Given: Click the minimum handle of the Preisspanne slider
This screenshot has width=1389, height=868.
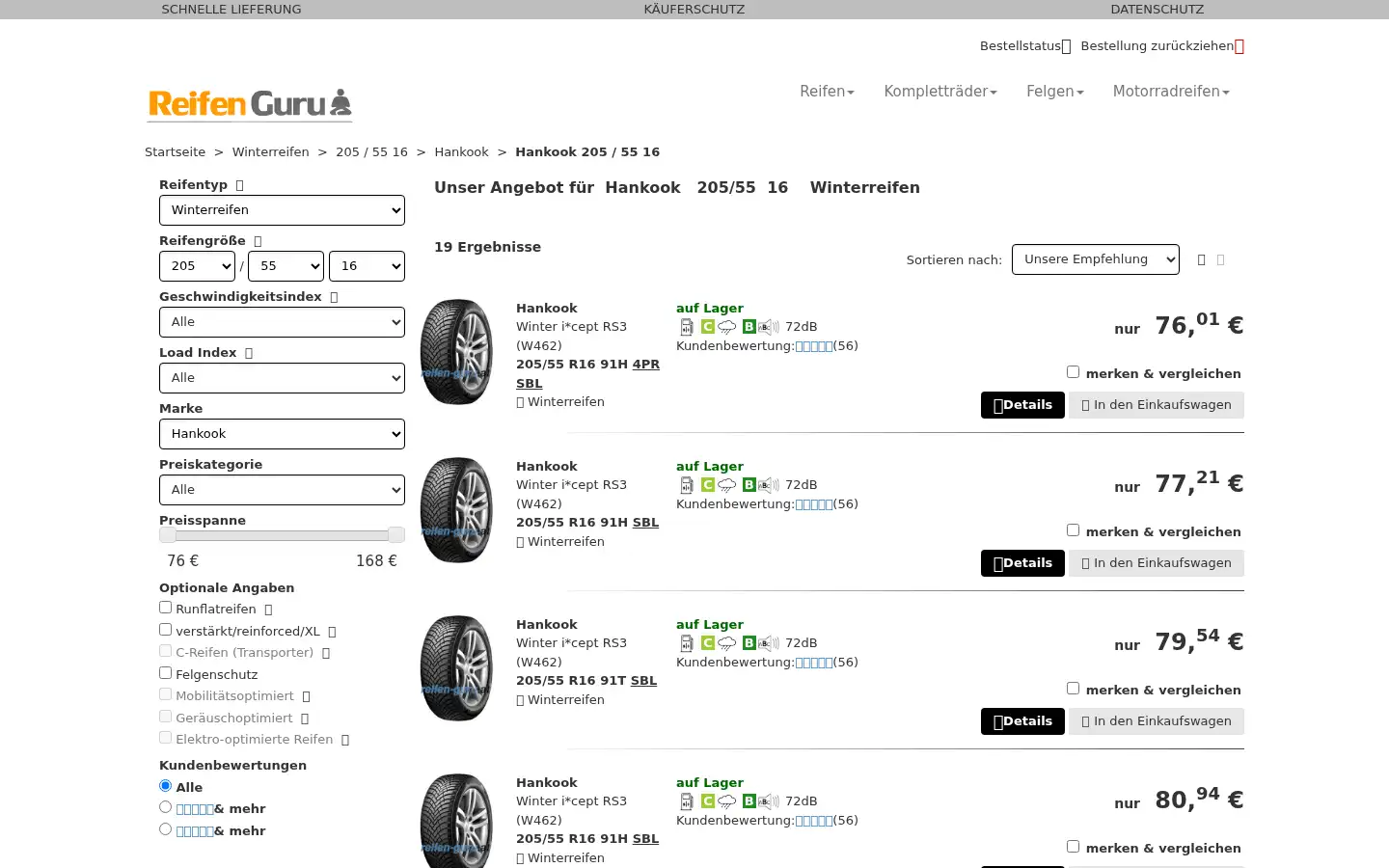Looking at the screenshot, I should pos(168,535).
